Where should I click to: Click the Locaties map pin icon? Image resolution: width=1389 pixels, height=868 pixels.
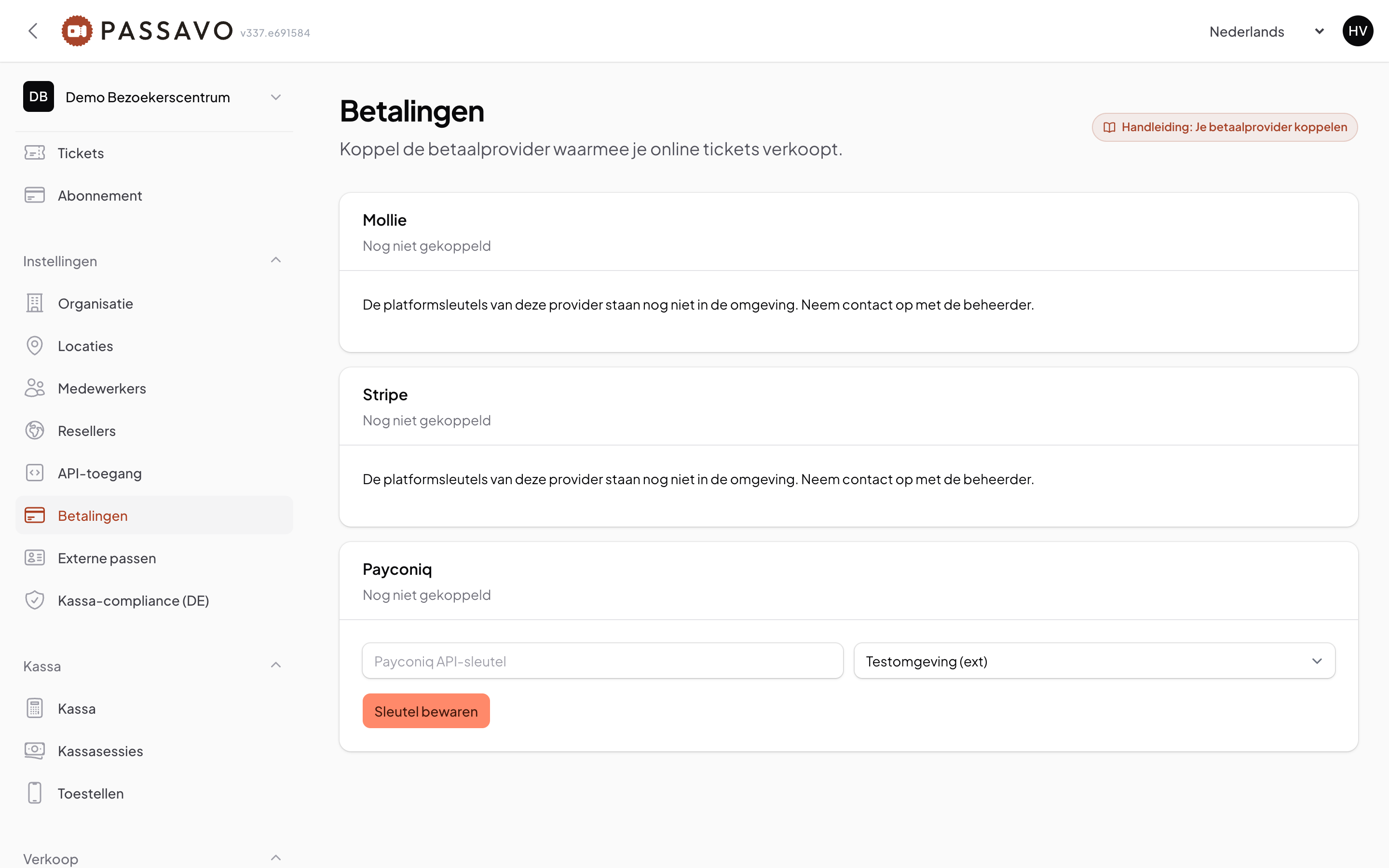[x=35, y=346]
